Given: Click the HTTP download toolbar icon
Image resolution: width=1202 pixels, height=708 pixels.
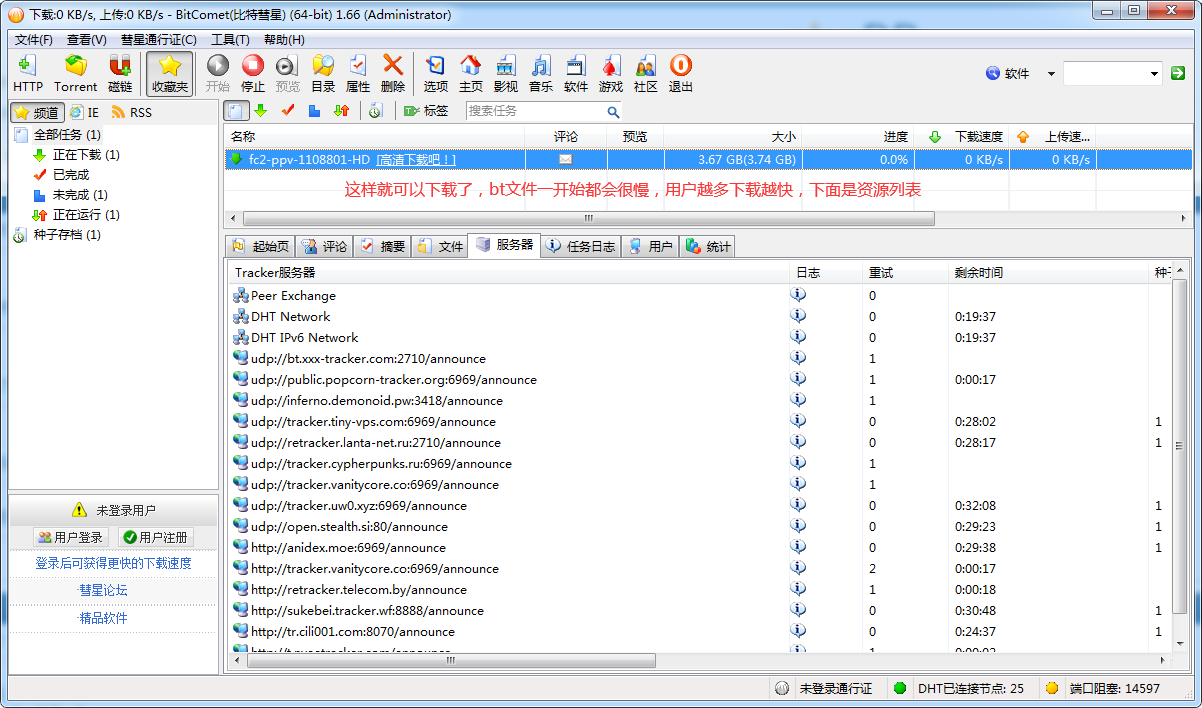Looking at the screenshot, I should (28, 73).
